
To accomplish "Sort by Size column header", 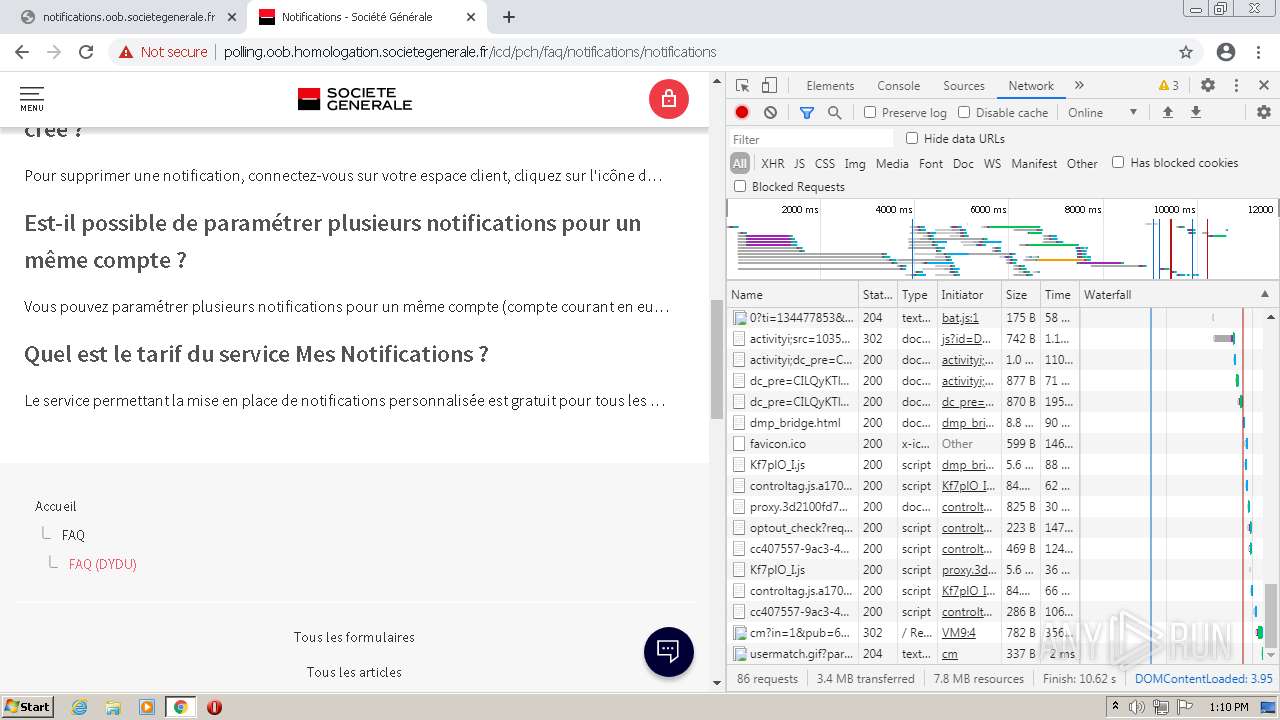I will 1020,295.
